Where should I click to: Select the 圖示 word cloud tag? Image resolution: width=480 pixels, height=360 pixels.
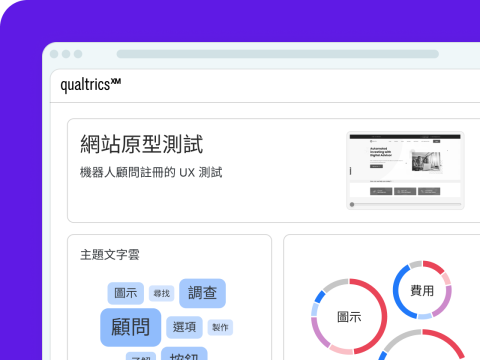126,293
